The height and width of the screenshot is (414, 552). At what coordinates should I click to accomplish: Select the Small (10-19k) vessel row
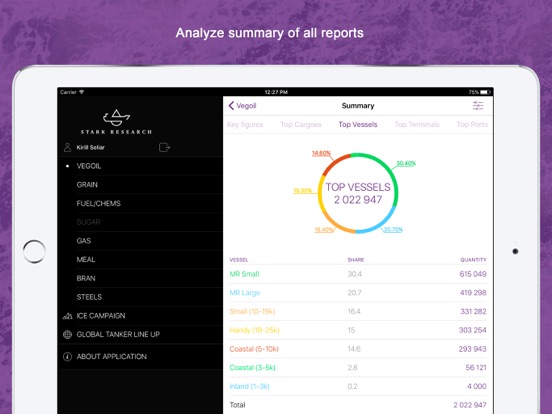[x=358, y=311]
